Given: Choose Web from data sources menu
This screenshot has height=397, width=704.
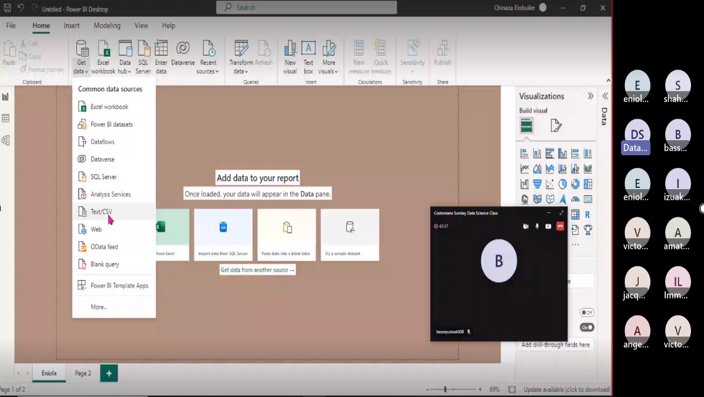Looking at the screenshot, I should pos(114,229).
